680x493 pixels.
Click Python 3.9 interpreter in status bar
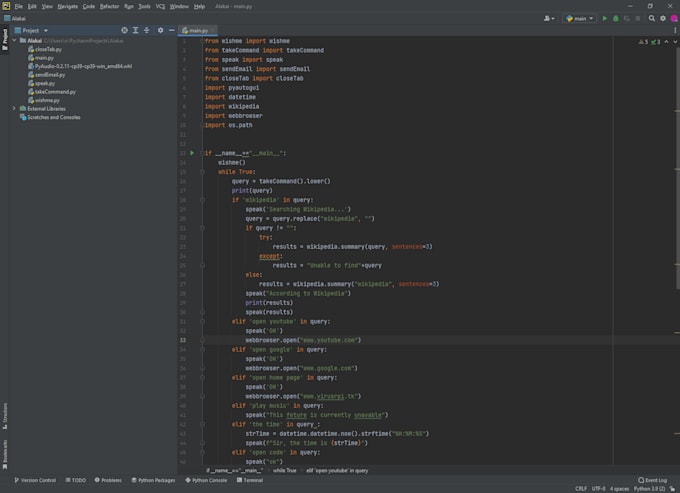pos(649,489)
